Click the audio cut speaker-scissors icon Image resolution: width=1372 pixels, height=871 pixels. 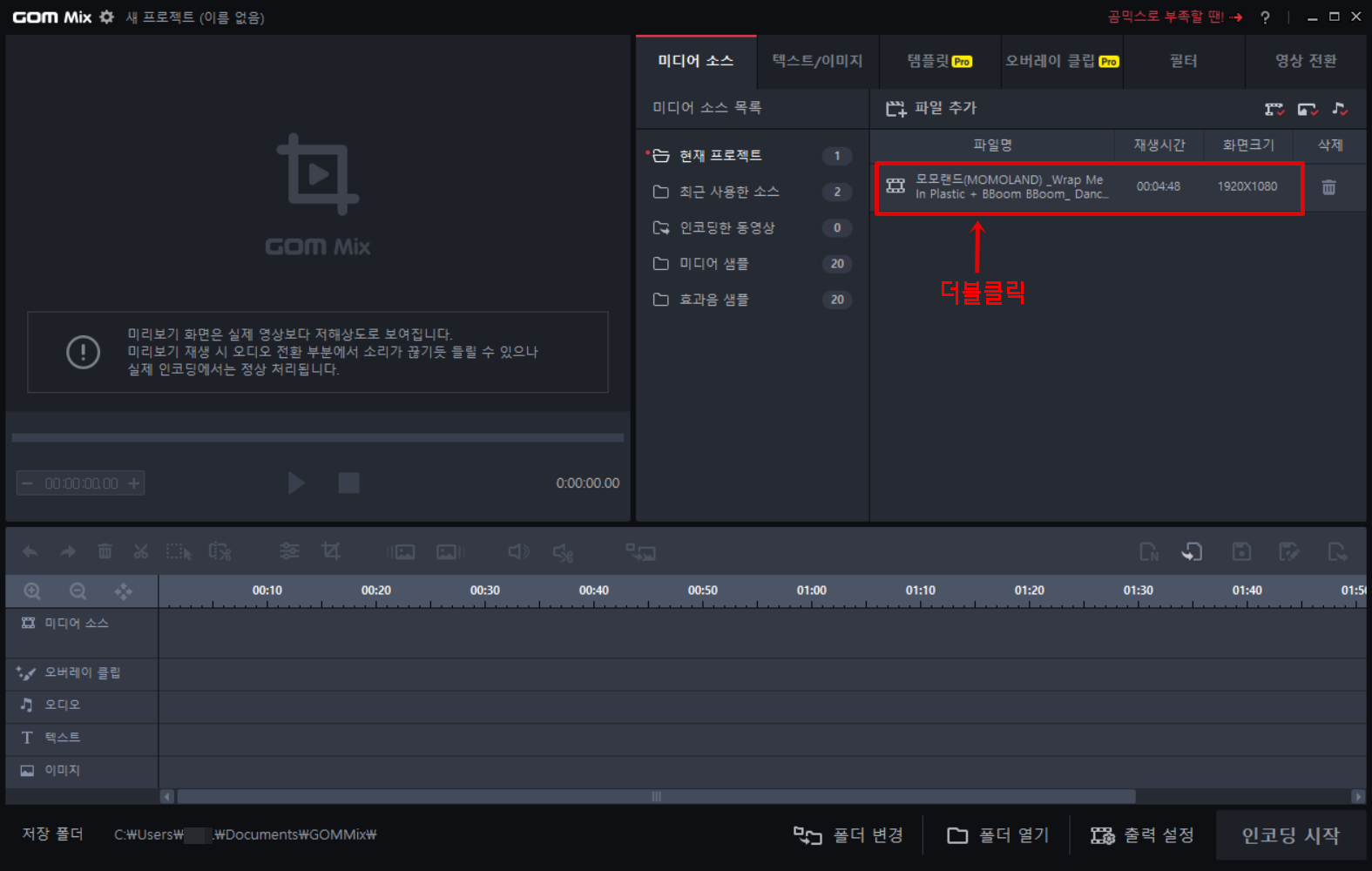(x=563, y=552)
